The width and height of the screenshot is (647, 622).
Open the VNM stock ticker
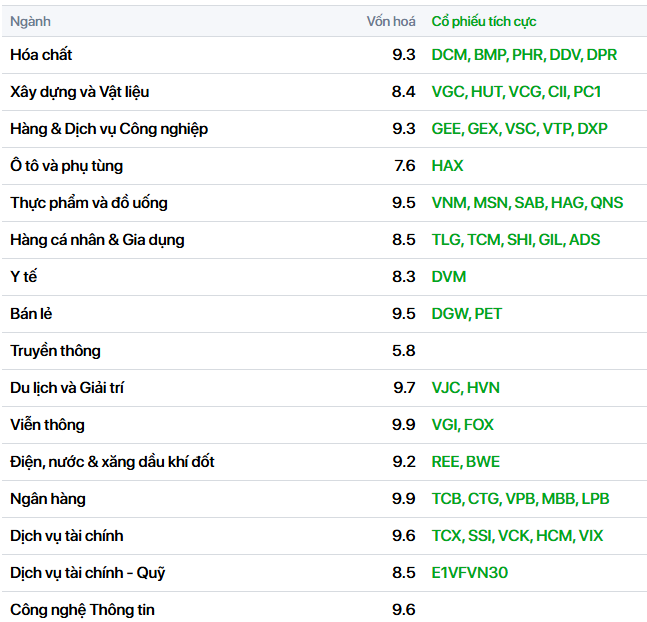click(x=450, y=203)
